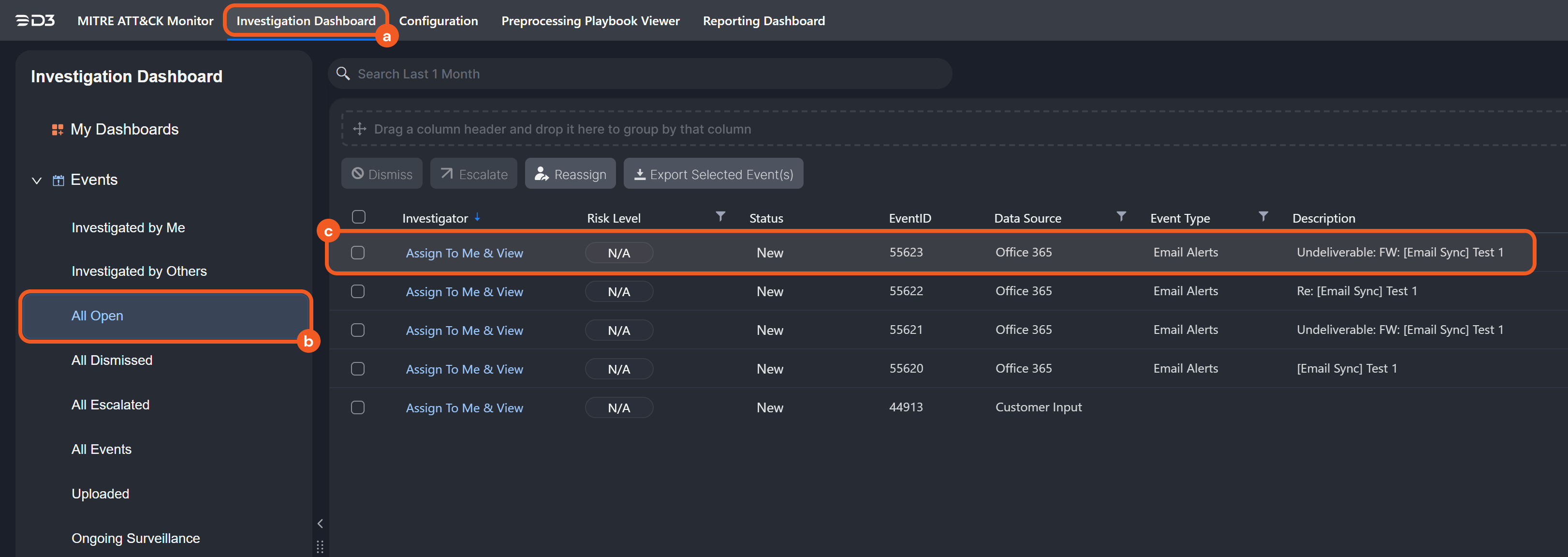
Task: Collapse the Events tree section
Action: click(37, 181)
